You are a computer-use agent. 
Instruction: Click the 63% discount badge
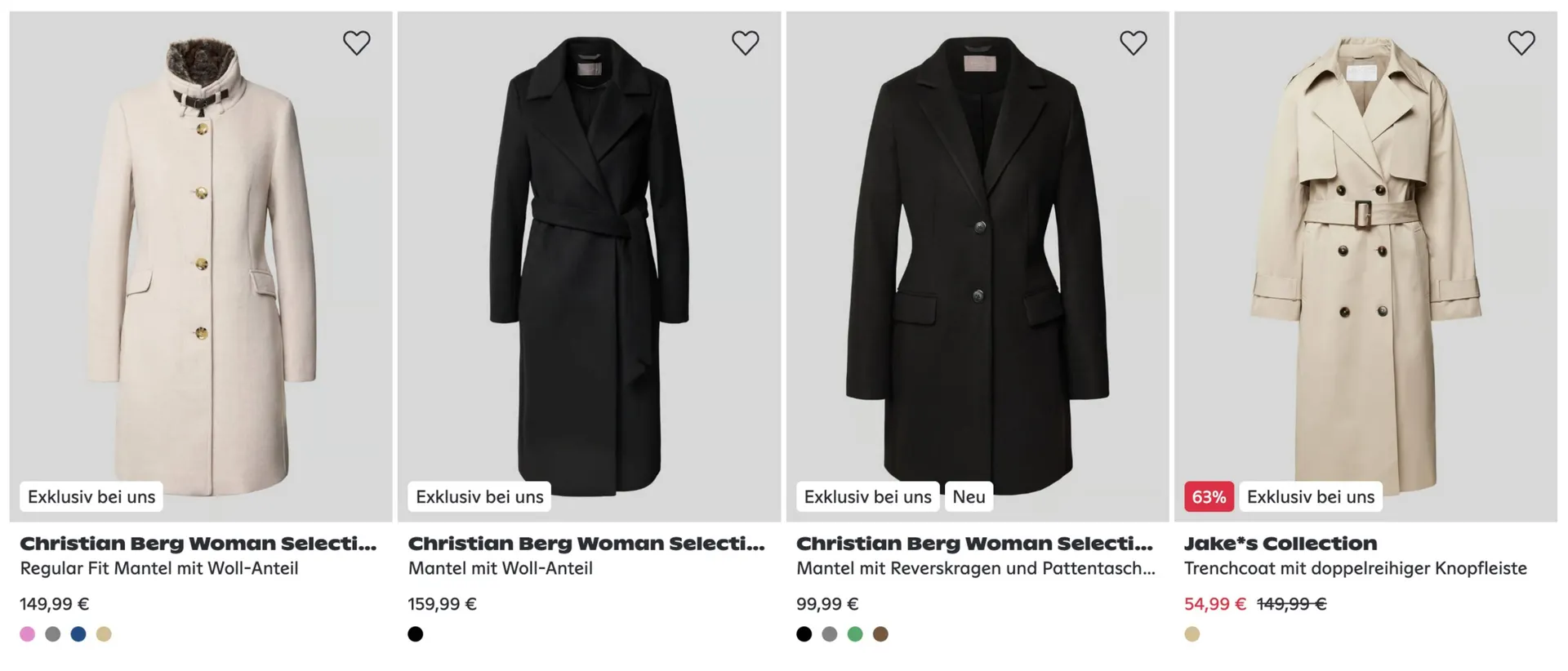(1209, 497)
